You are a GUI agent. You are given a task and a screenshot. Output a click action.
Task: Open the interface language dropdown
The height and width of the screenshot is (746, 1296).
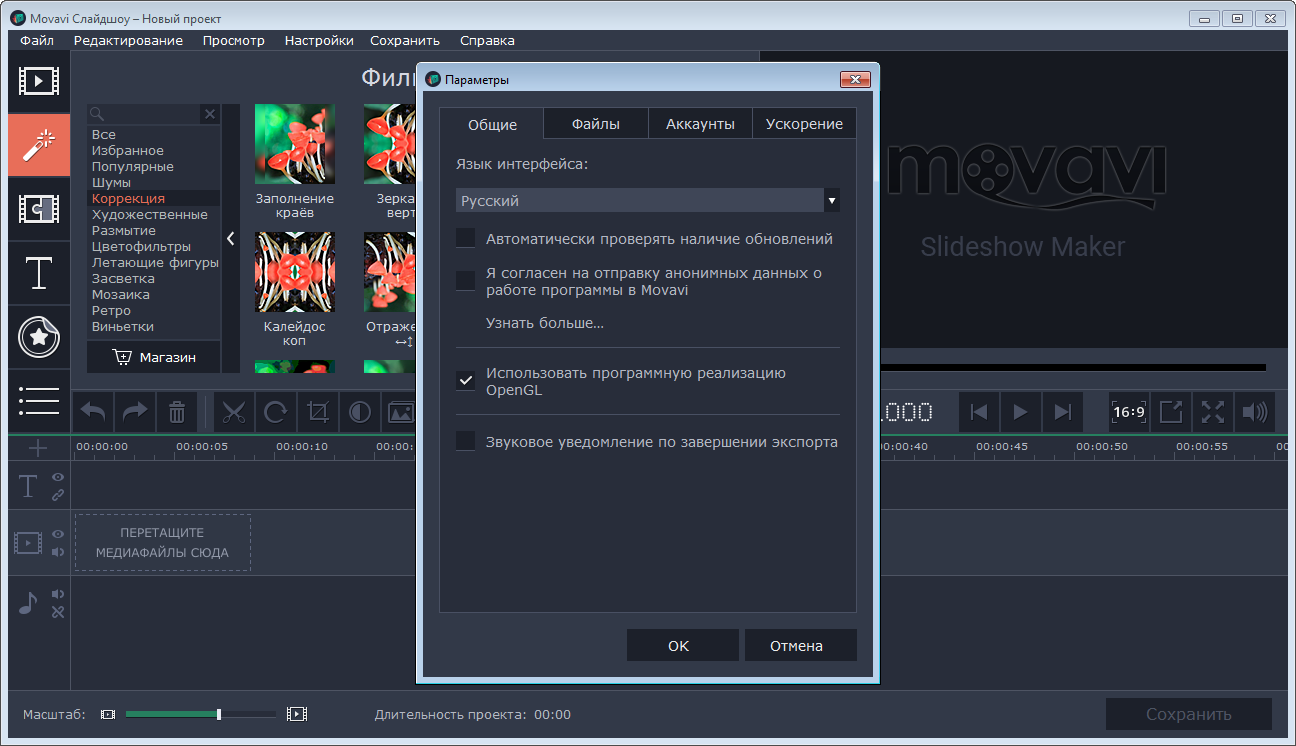[648, 201]
